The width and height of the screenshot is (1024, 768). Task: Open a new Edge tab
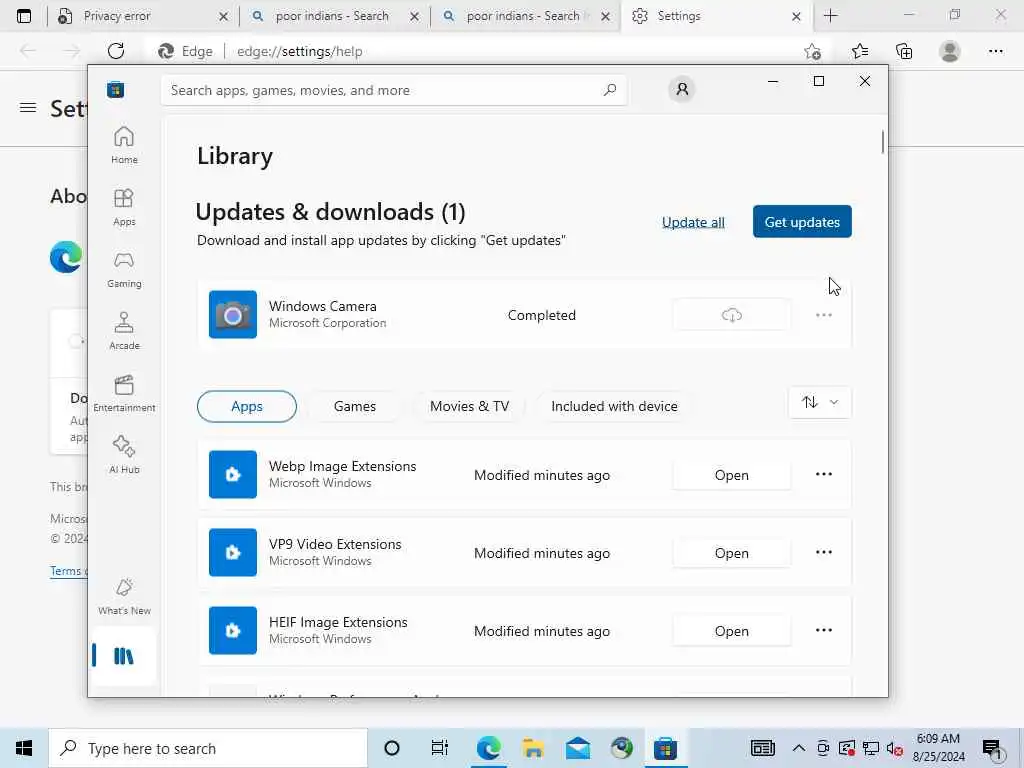coord(830,16)
